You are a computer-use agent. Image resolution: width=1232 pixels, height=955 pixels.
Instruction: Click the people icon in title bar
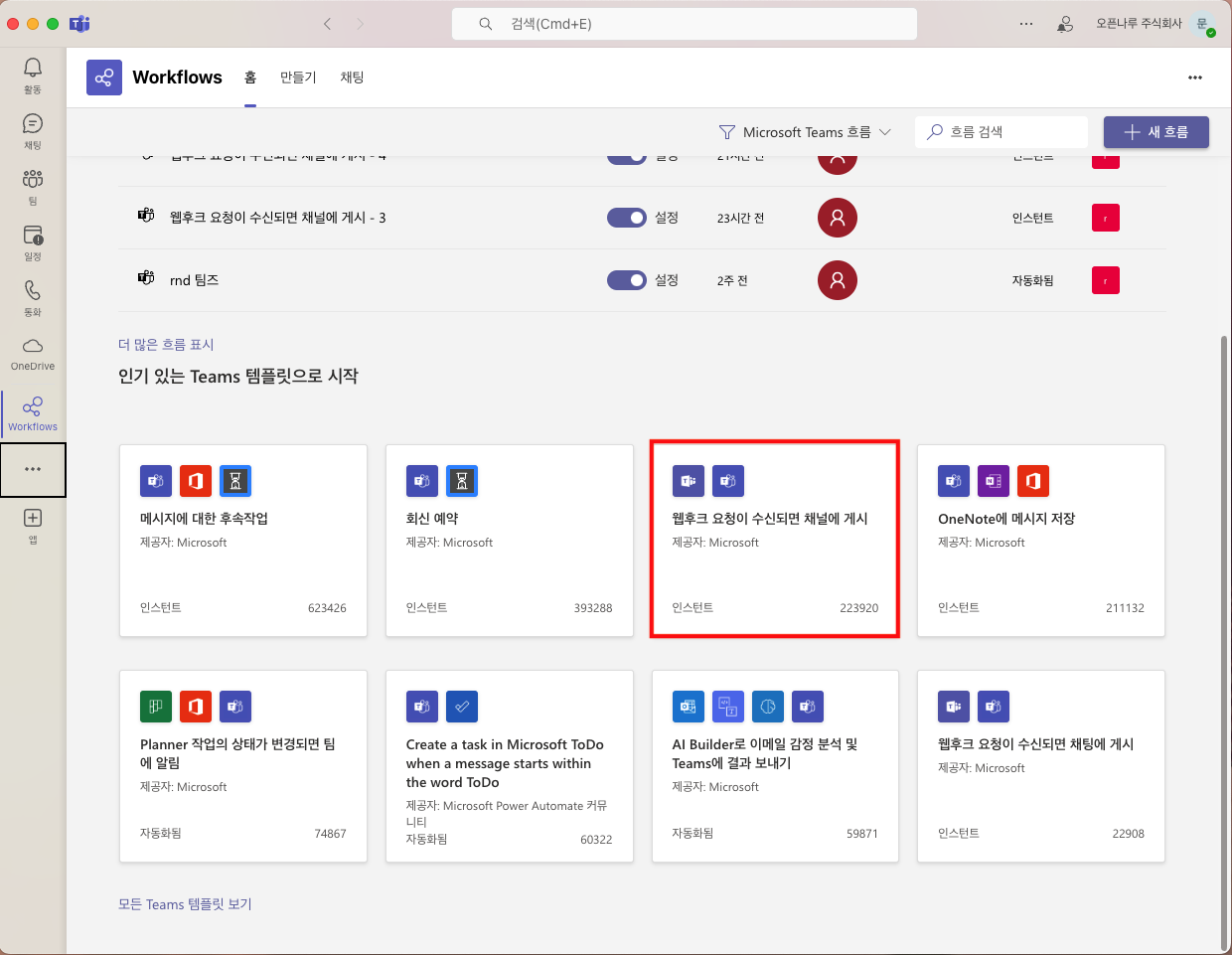1065,24
